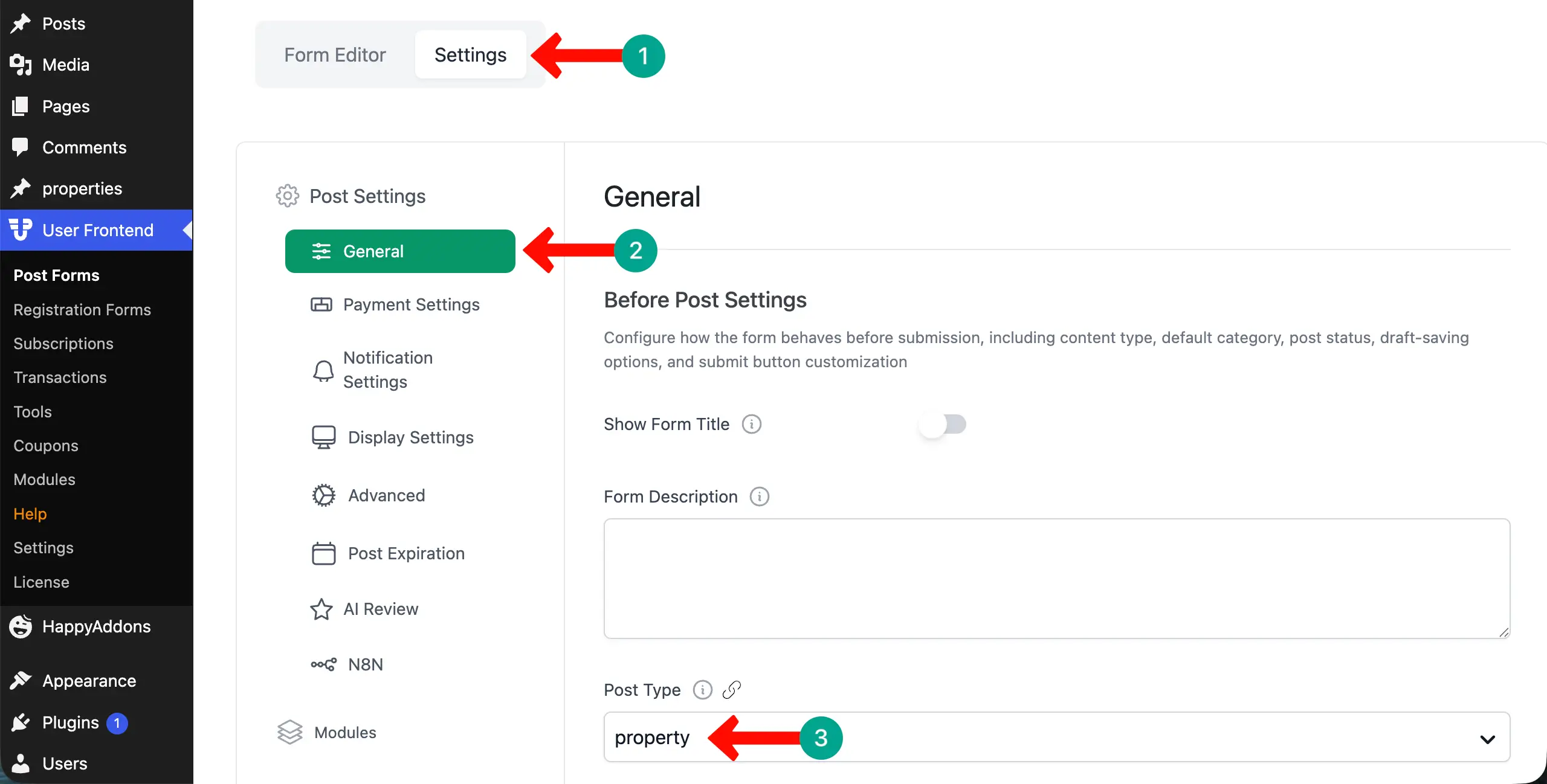The height and width of the screenshot is (784, 1547).
Task: Click info icon next to Post Type
Action: 703,690
